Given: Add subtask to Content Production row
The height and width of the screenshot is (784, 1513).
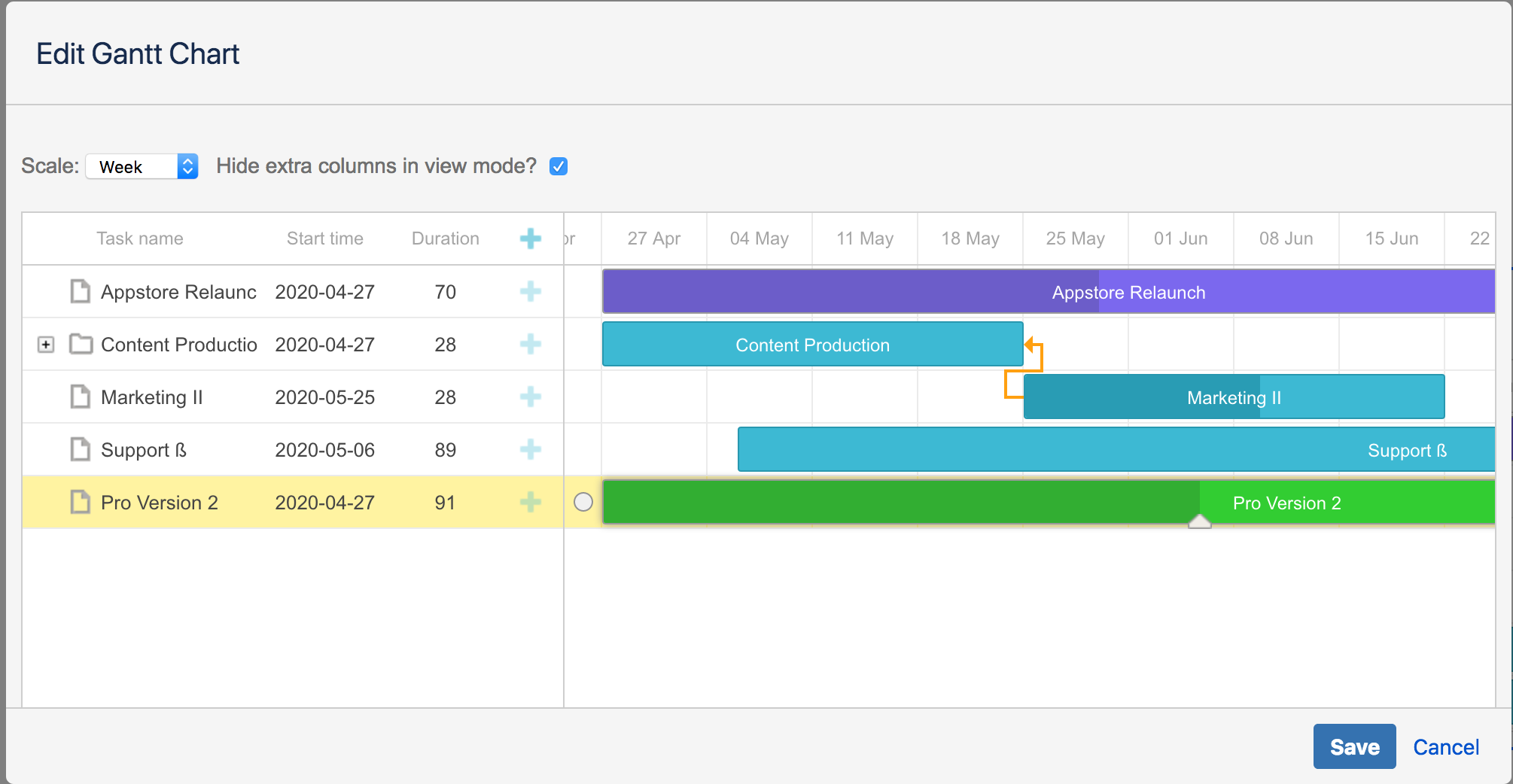Looking at the screenshot, I should tap(531, 344).
